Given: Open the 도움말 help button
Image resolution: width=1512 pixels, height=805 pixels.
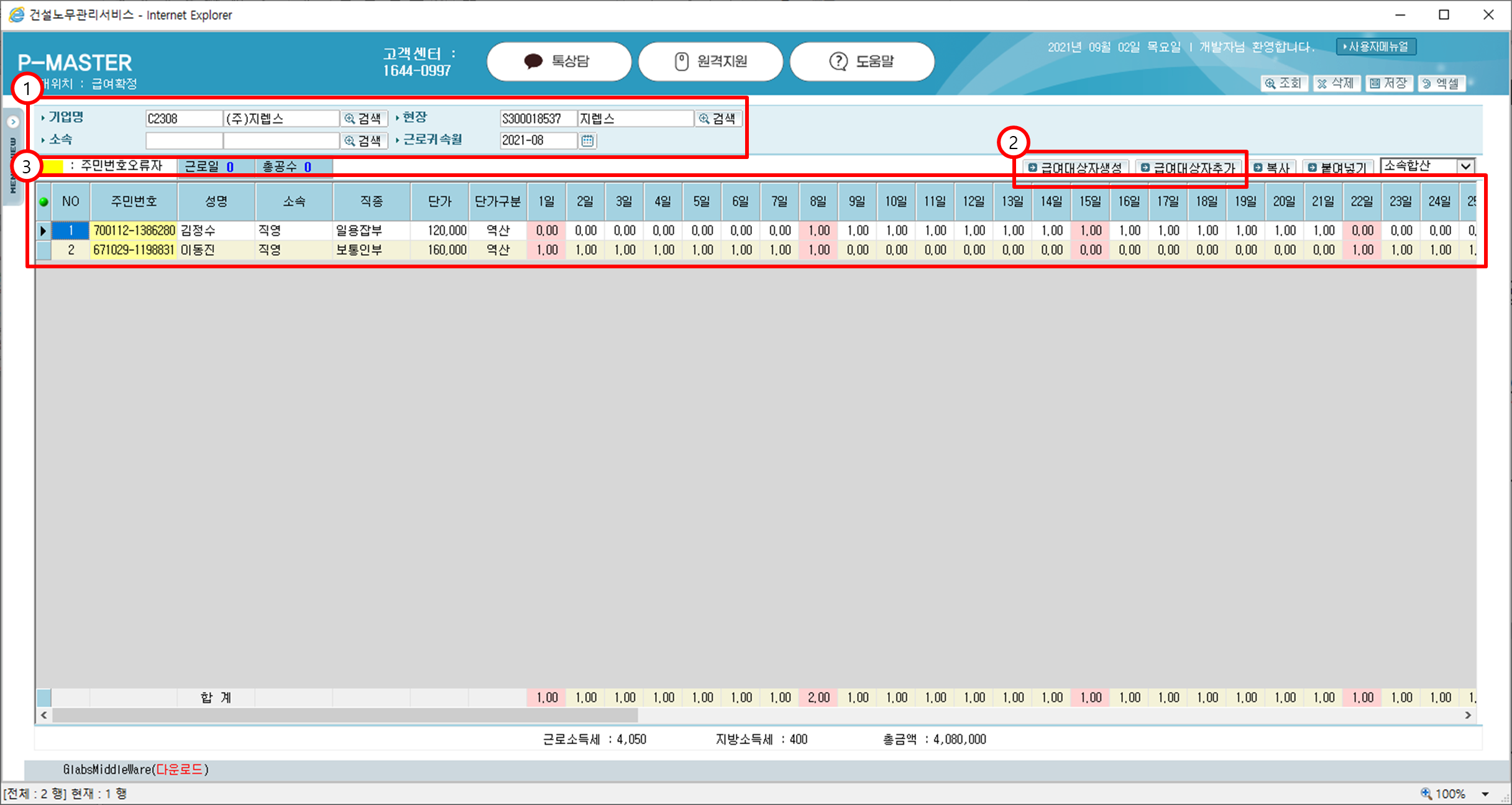Looking at the screenshot, I should [x=862, y=61].
